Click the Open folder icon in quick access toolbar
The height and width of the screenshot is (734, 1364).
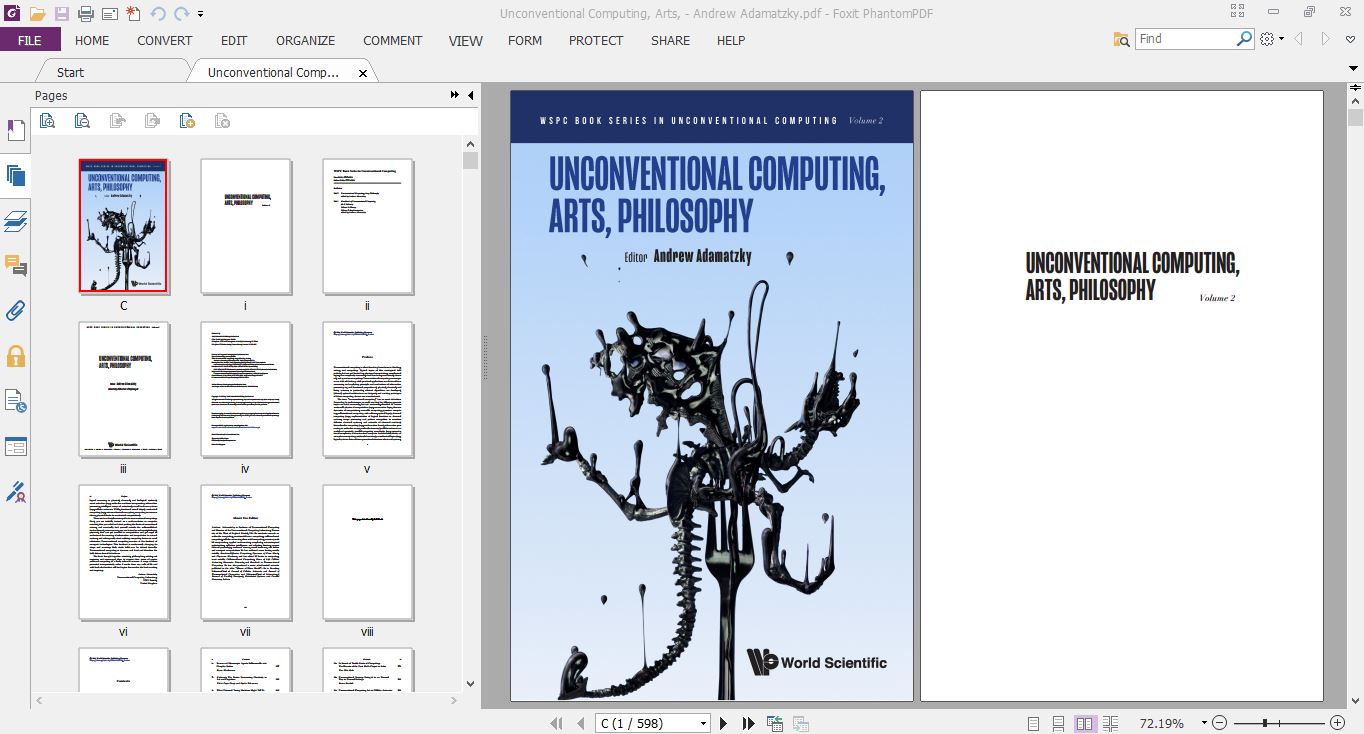[x=37, y=14]
